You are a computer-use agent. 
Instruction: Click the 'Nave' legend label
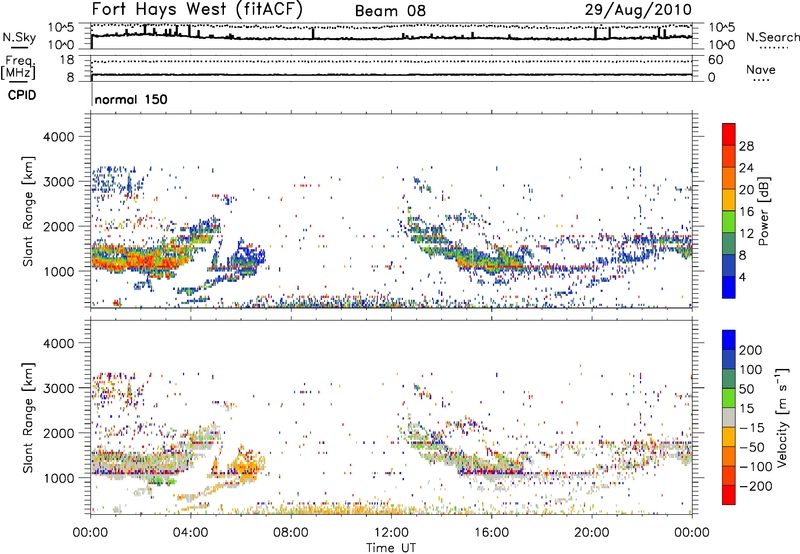coord(760,69)
